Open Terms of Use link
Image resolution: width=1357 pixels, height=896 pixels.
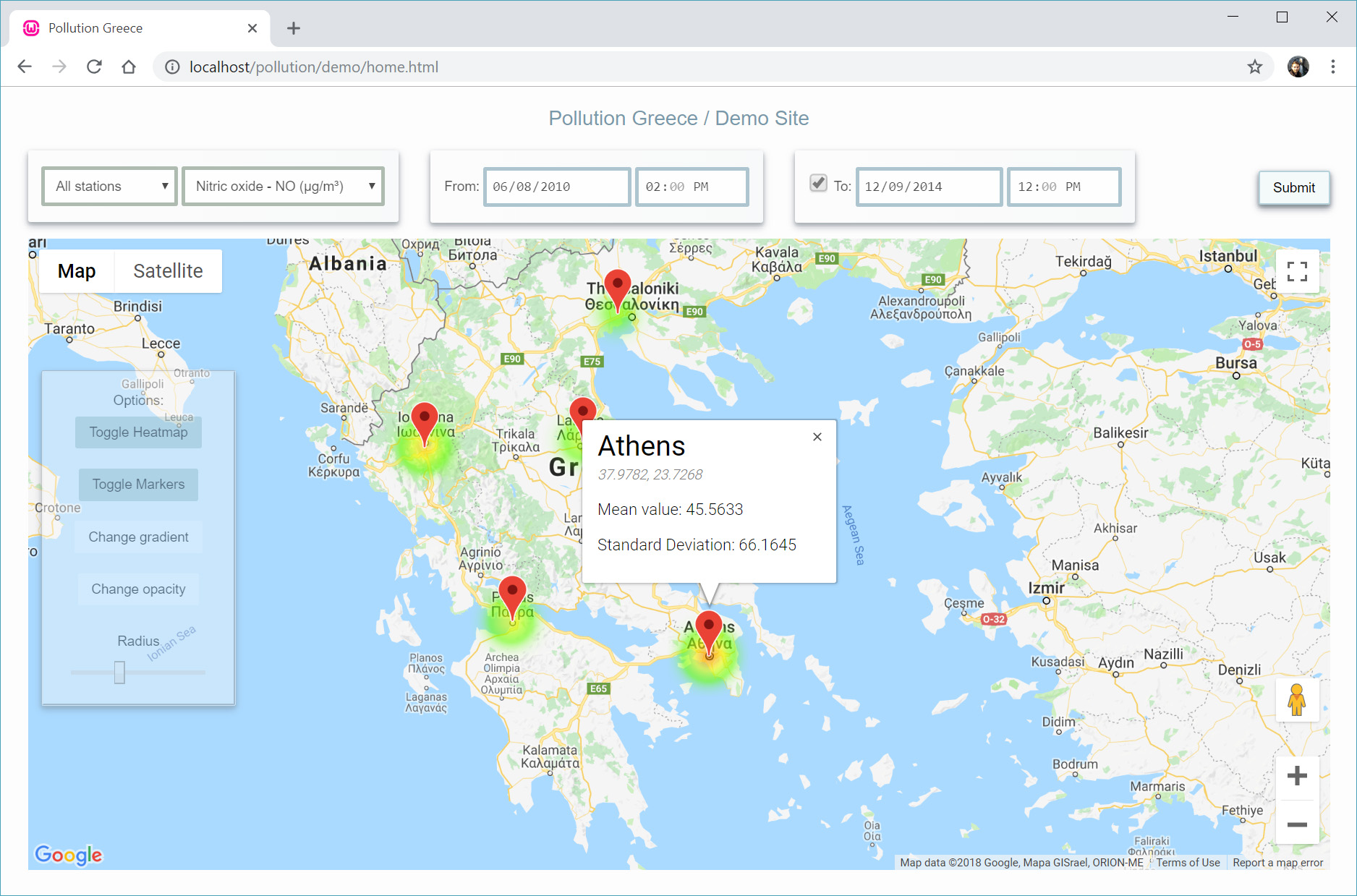pos(1188,862)
